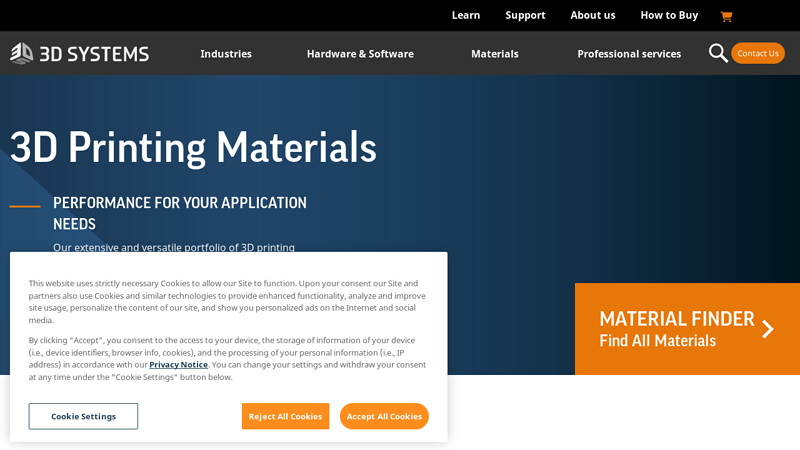This screenshot has width=800, height=450.
Task: Open the shopping cart icon
Action: tap(726, 16)
